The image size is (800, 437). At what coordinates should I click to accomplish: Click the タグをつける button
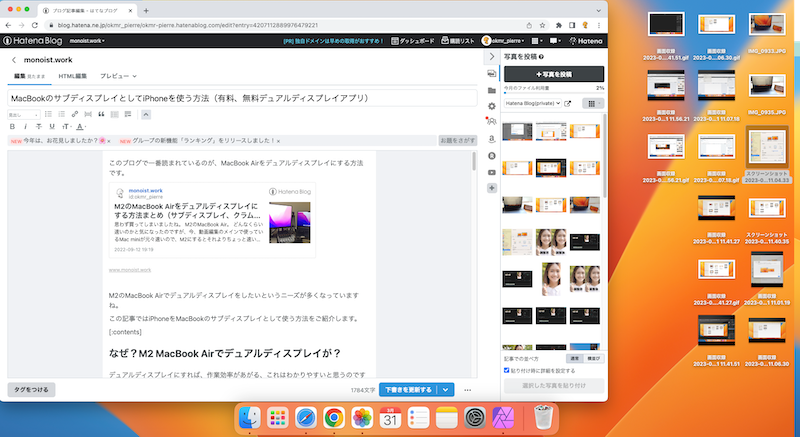click(31, 390)
